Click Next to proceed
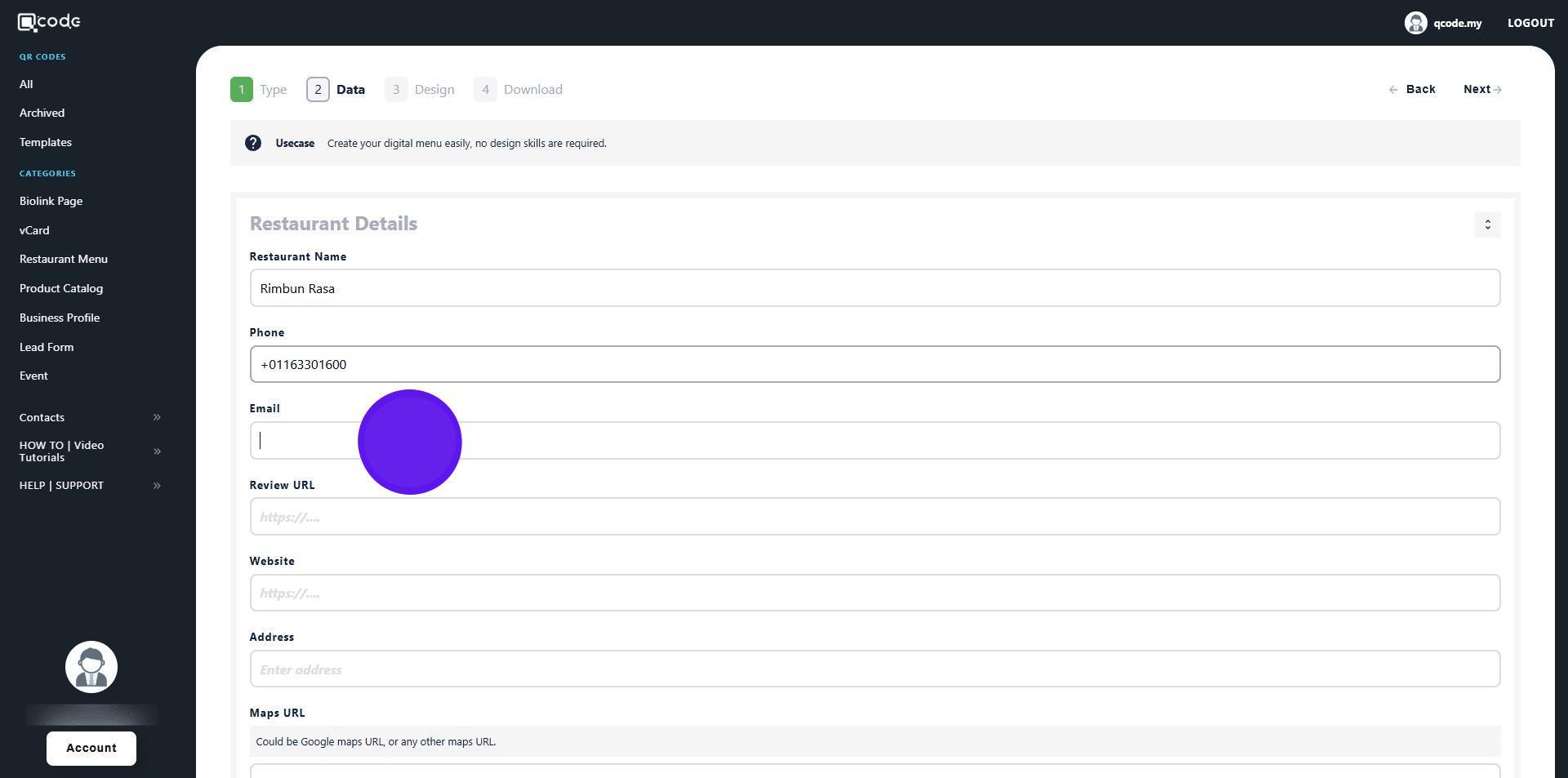The height and width of the screenshot is (778, 1568). (1481, 90)
